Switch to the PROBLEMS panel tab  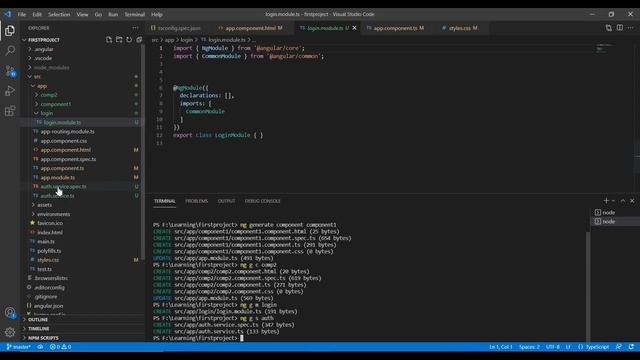click(196, 201)
